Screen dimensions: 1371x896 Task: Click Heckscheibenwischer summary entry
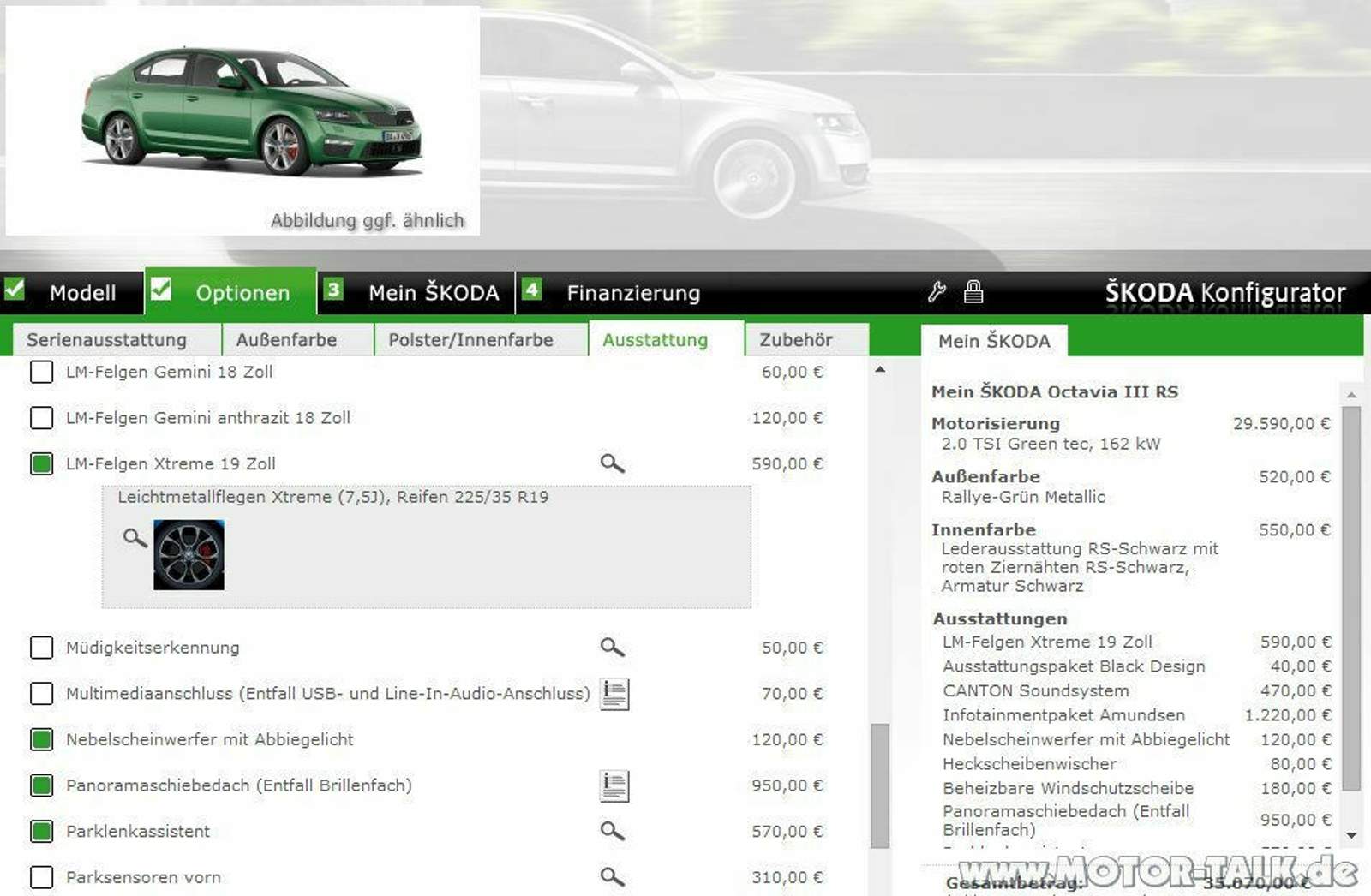point(1030,764)
